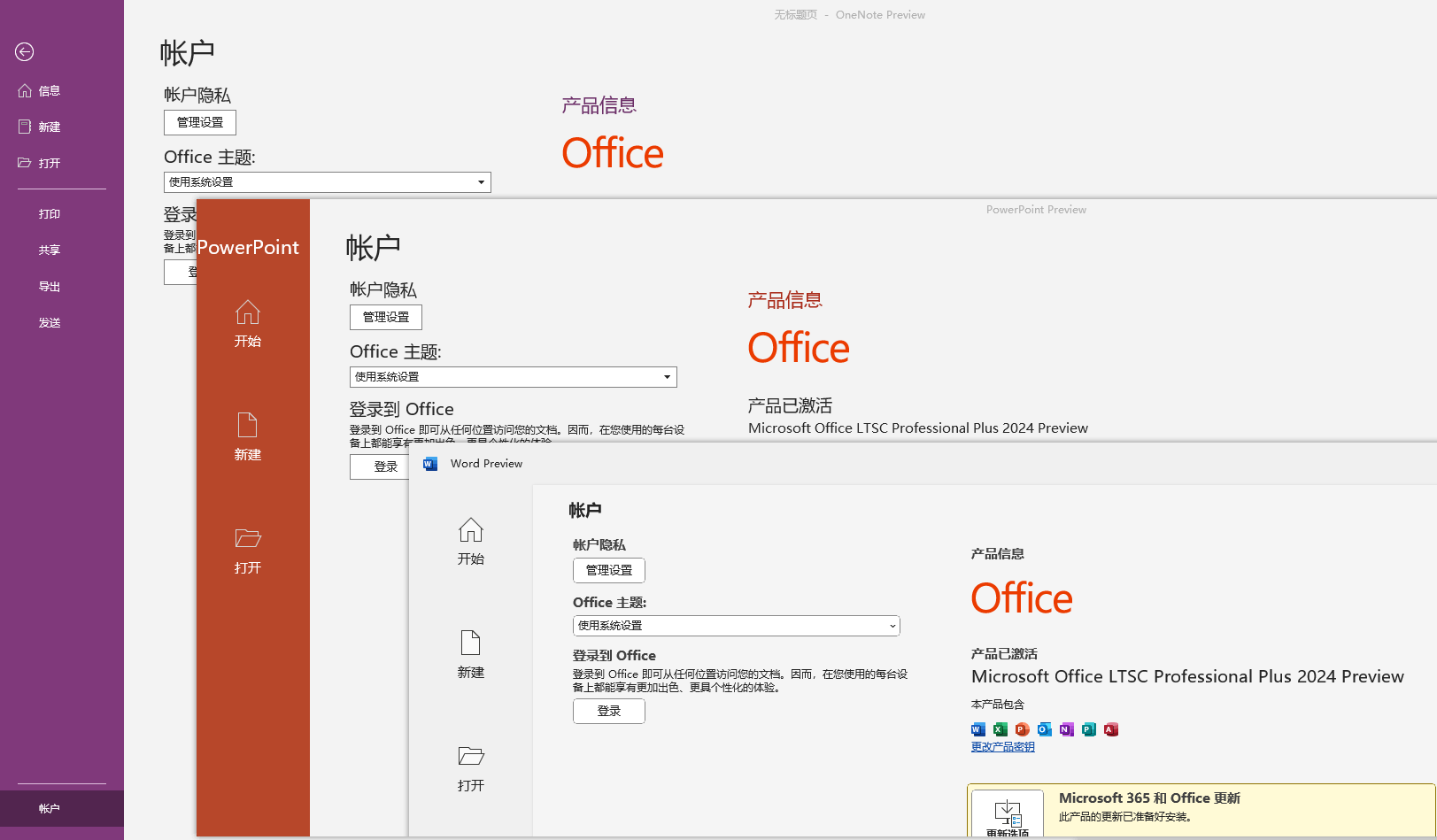Screen dimensions: 1437x840
Task: Click the 更新选项 update options control
Action: 1007,814
